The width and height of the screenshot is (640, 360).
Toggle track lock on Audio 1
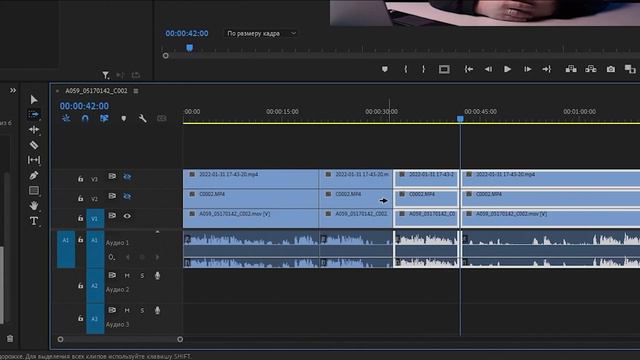pyautogui.click(x=80, y=240)
